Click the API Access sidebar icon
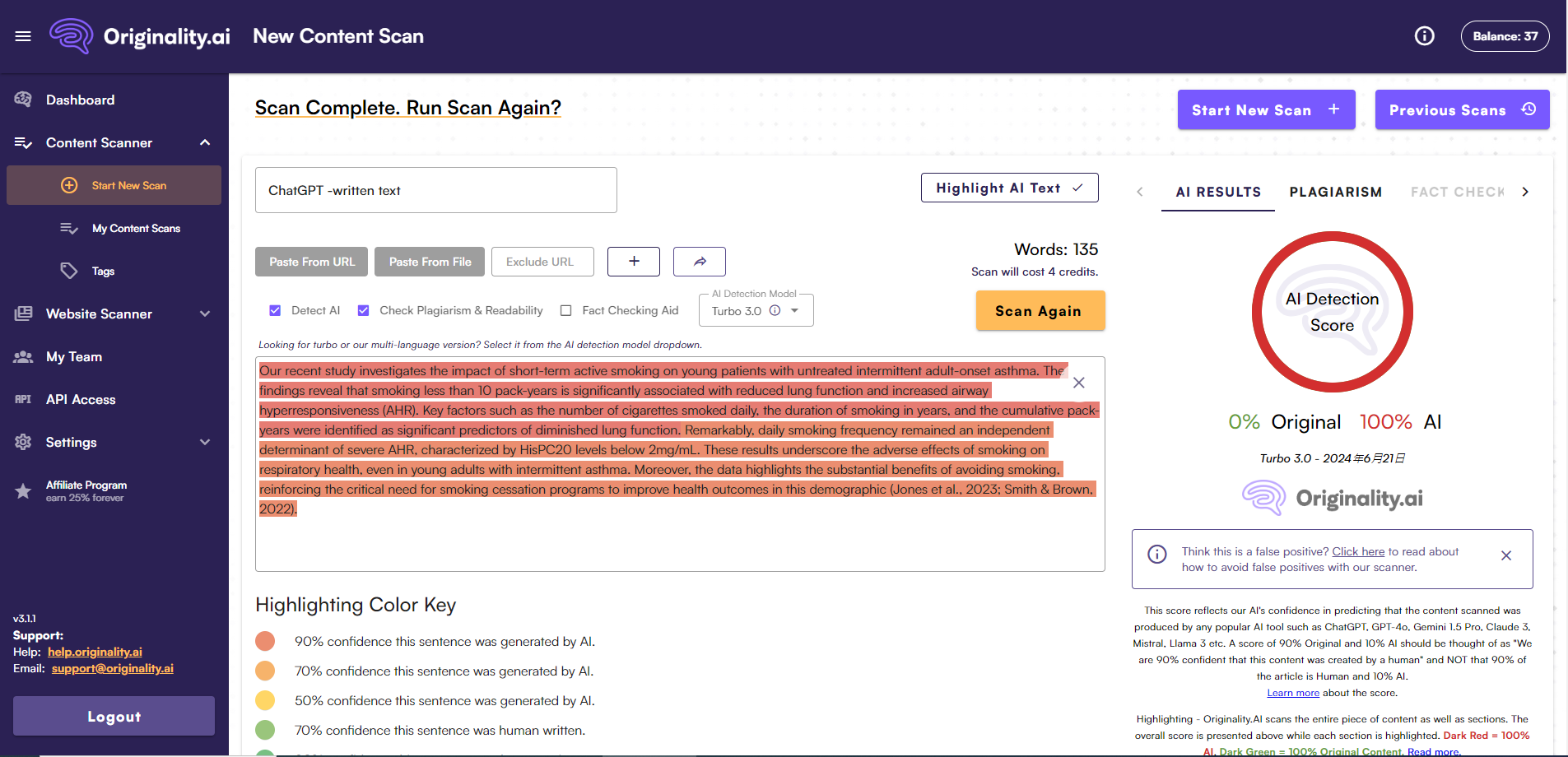This screenshot has width=1568, height=757. (23, 399)
